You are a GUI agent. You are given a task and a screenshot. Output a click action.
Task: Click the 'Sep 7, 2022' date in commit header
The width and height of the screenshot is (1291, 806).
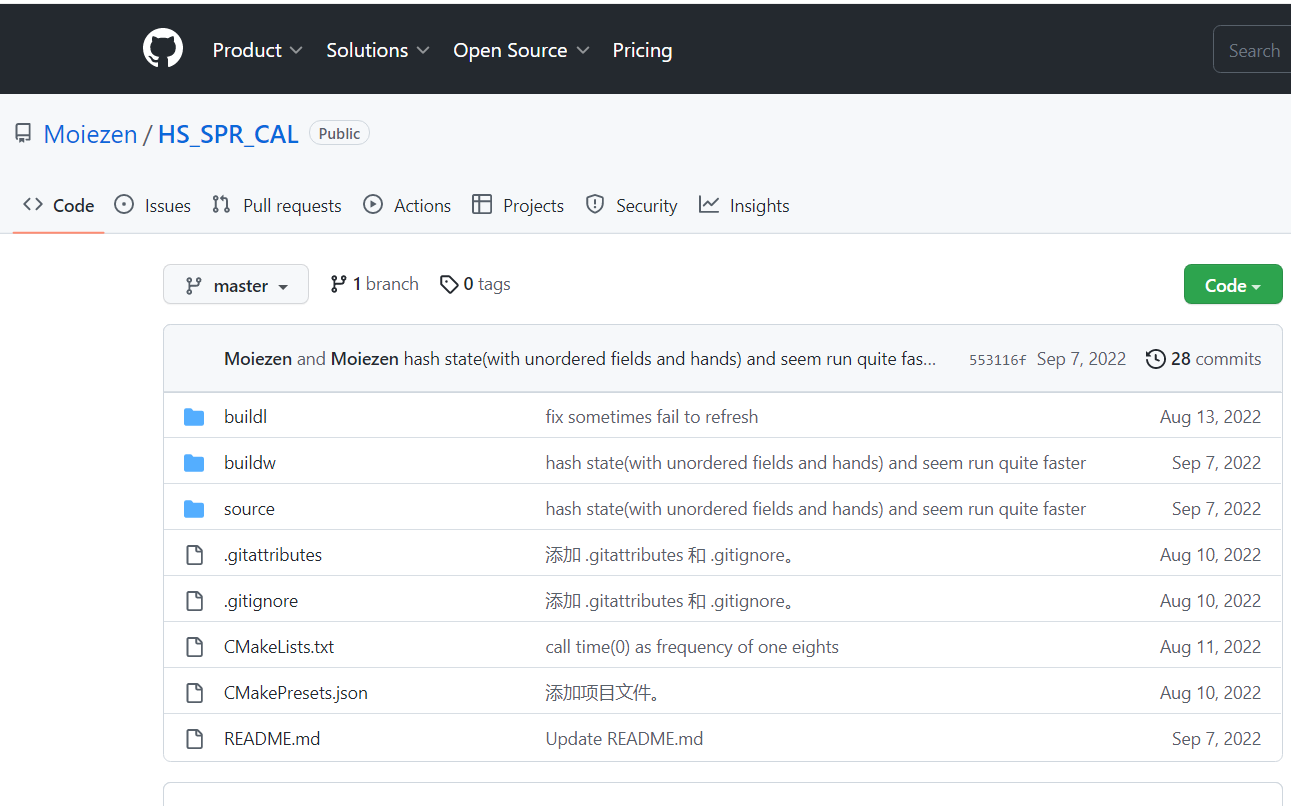(x=1081, y=359)
